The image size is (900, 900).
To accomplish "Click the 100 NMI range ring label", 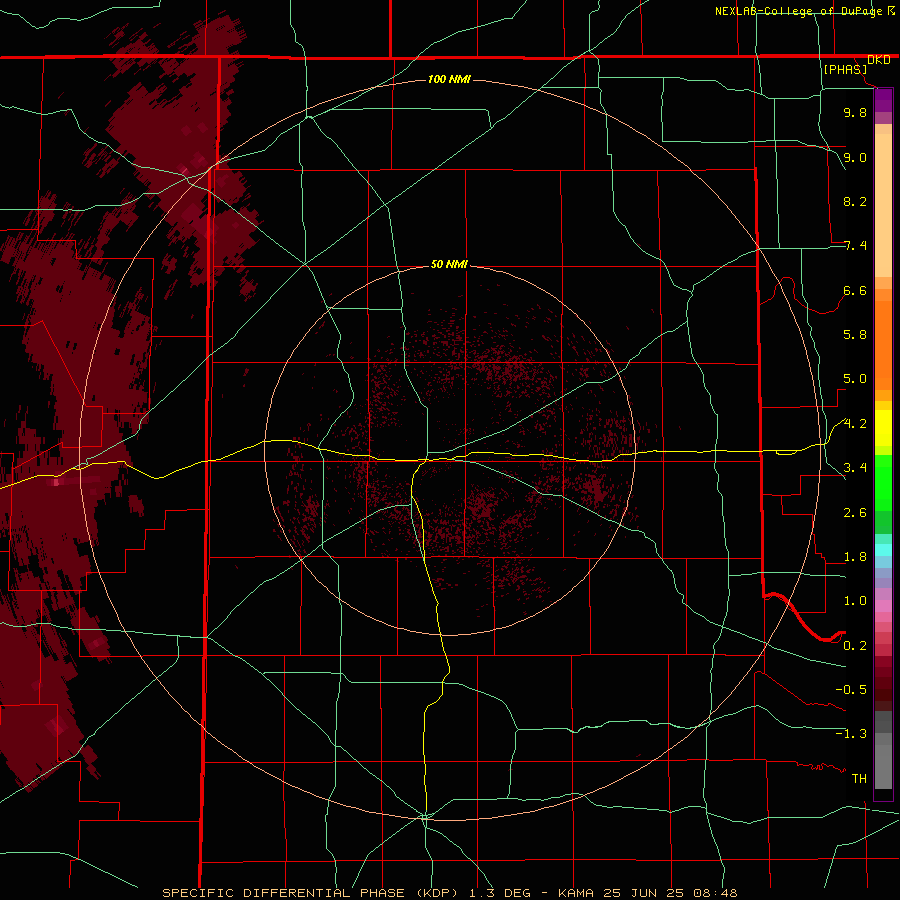I will click(449, 79).
